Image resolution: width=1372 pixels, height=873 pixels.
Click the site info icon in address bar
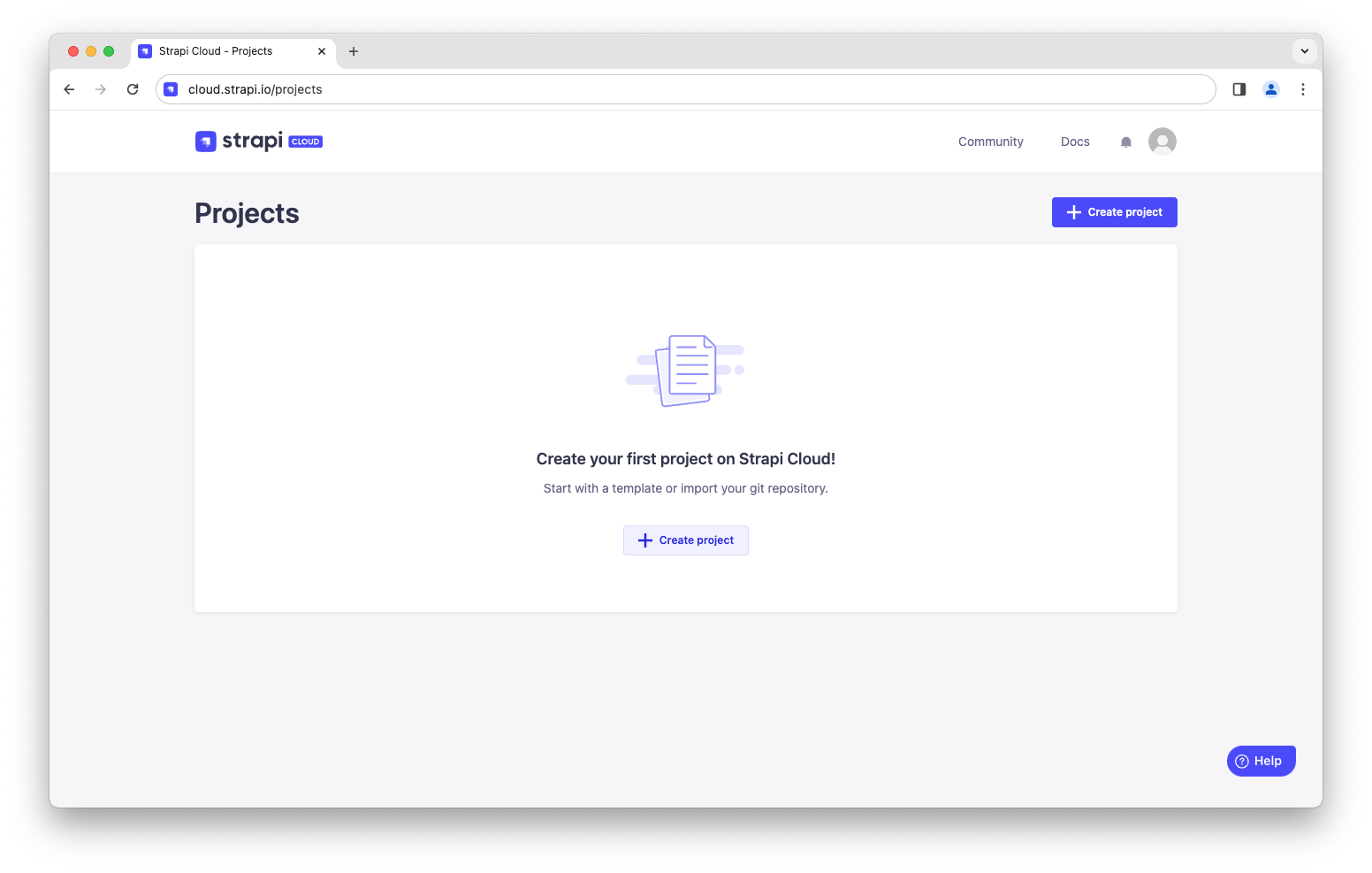pyautogui.click(x=170, y=89)
